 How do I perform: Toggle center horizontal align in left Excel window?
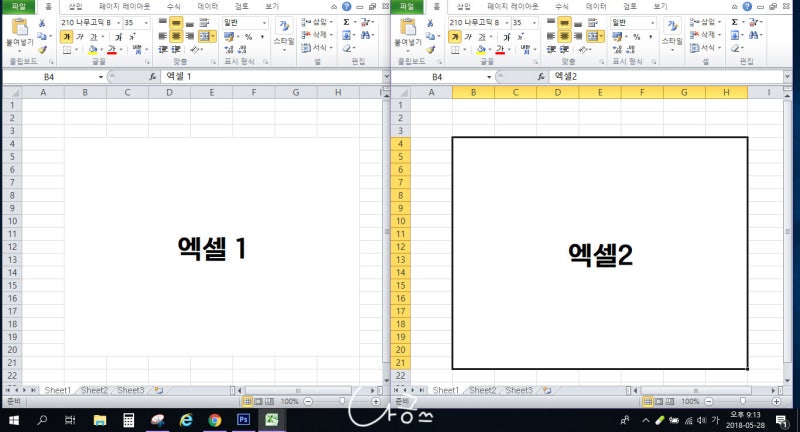(x=176, y=36)
